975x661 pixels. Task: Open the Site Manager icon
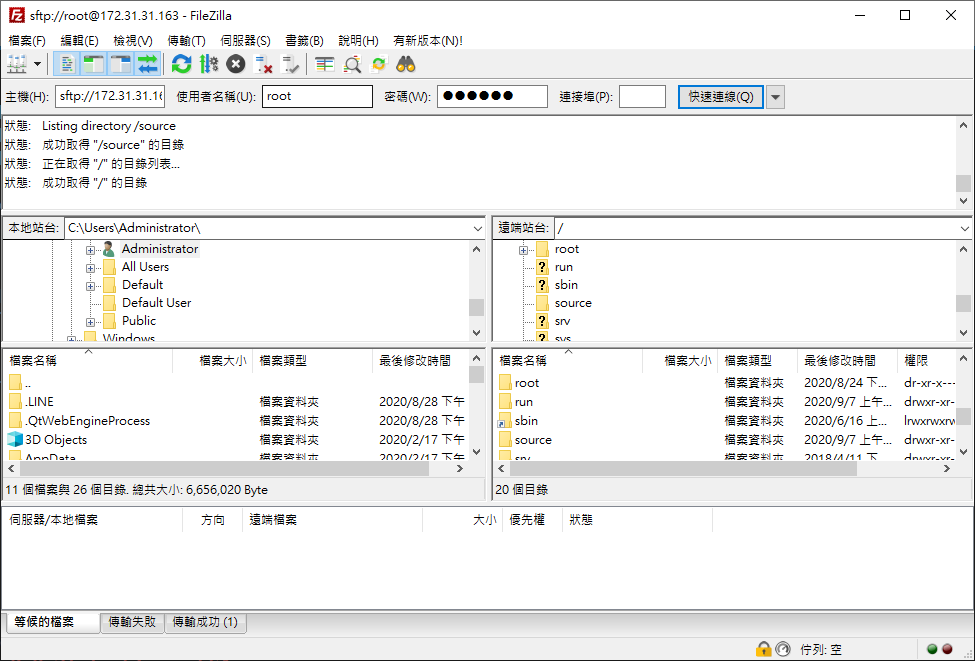pos(17,64)
